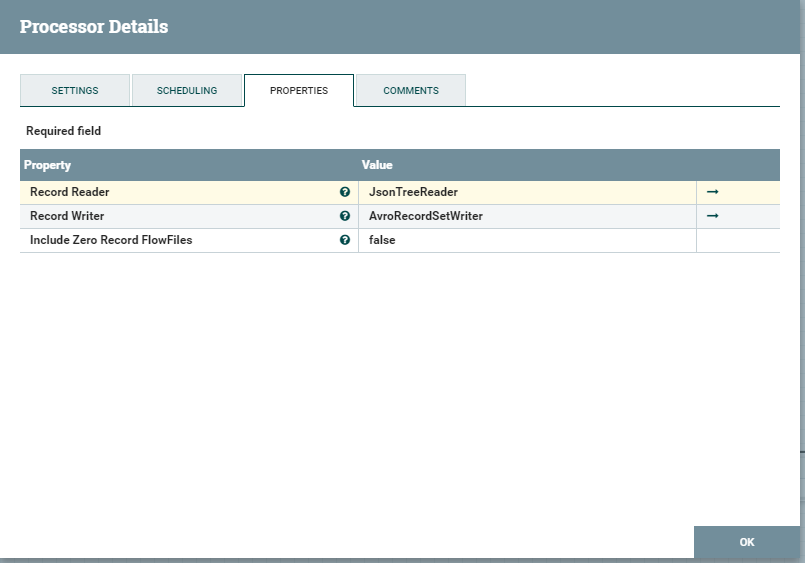The height and width of the screenshot is (563, 805).
Task: Click the Value column header
Action: (x=377, y=165)
